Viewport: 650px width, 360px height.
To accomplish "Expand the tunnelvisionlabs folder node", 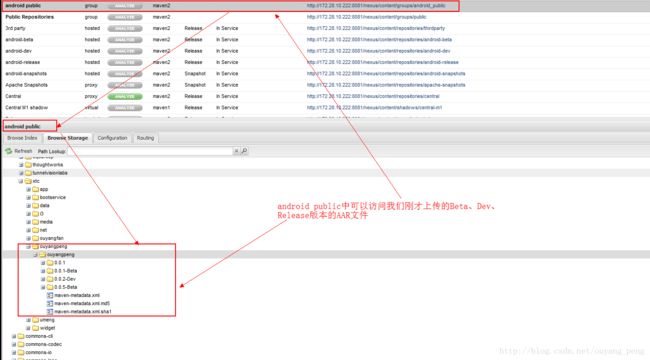I will (21, 173).
